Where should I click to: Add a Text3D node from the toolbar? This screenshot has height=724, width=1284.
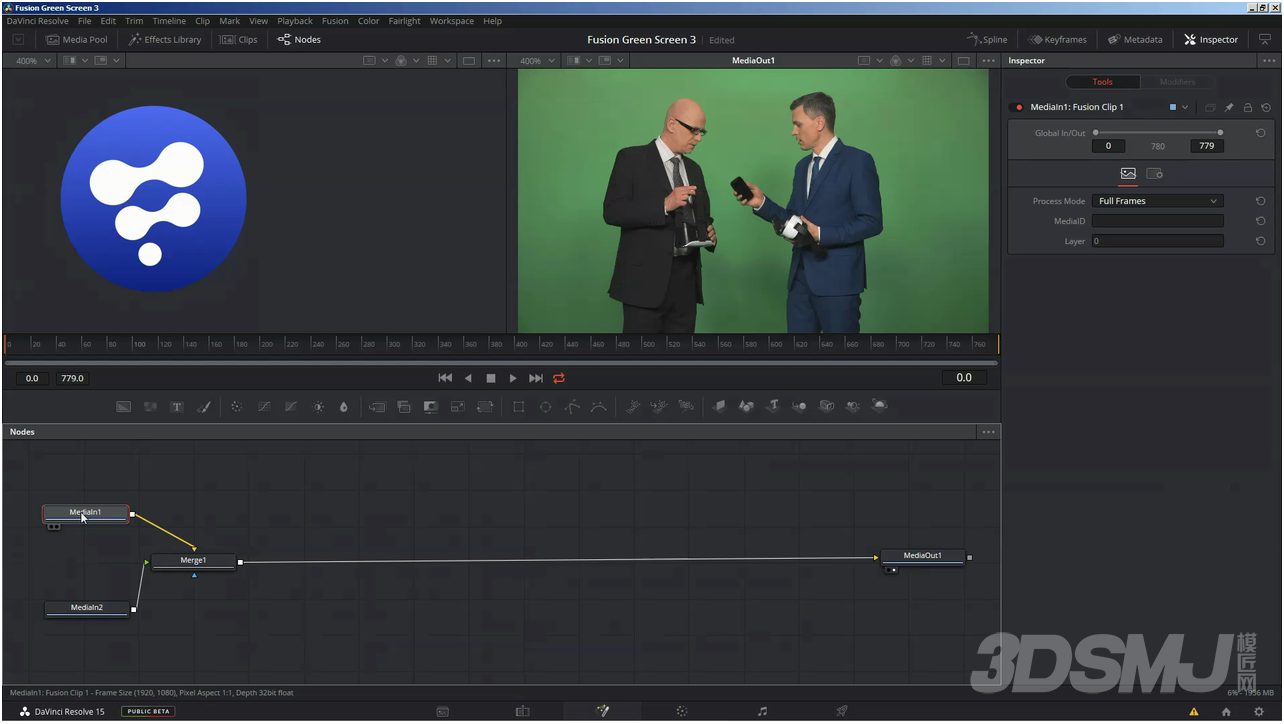click(x=773, y=406)
